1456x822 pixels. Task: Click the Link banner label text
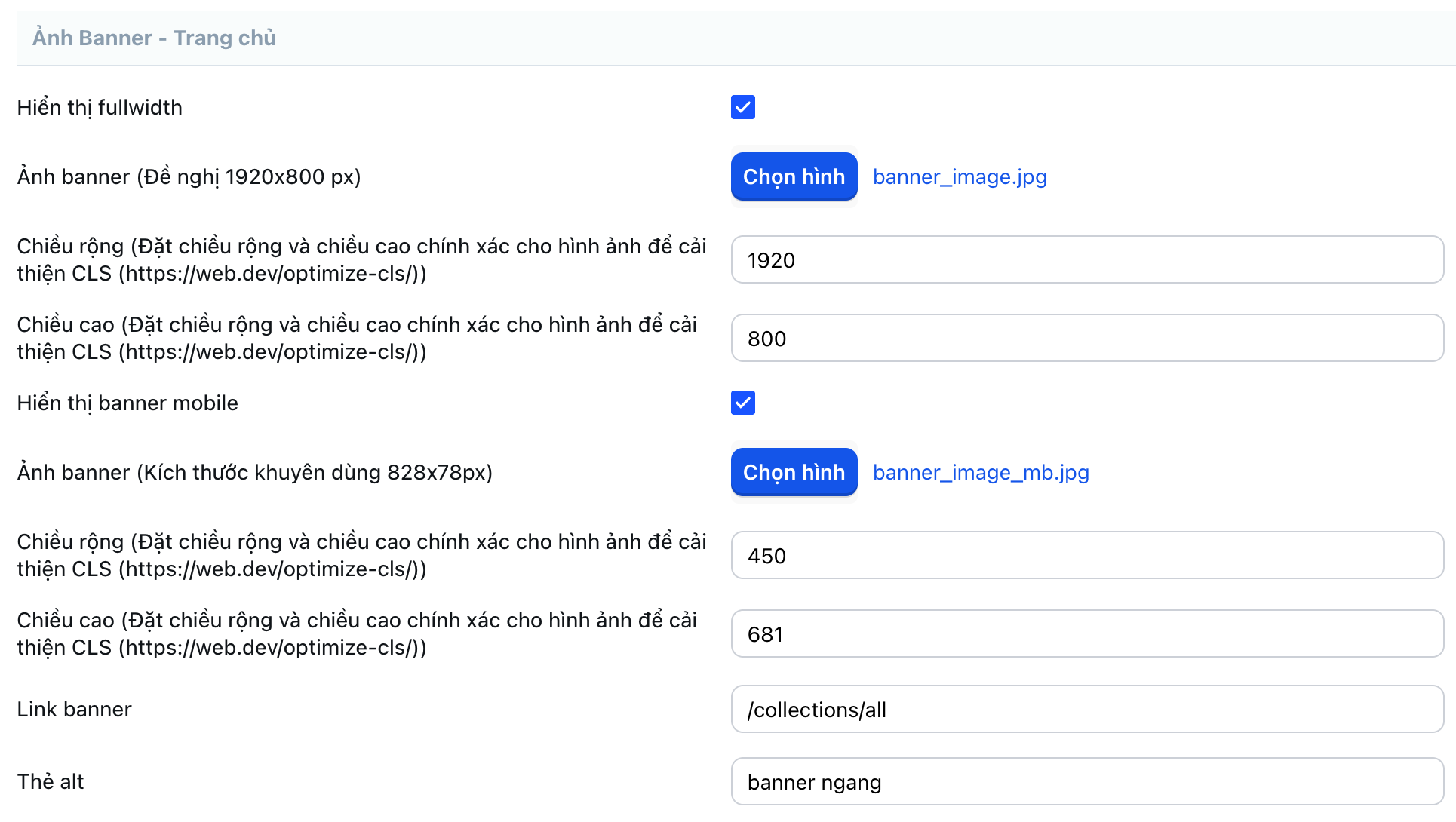[x=74, y=709]
